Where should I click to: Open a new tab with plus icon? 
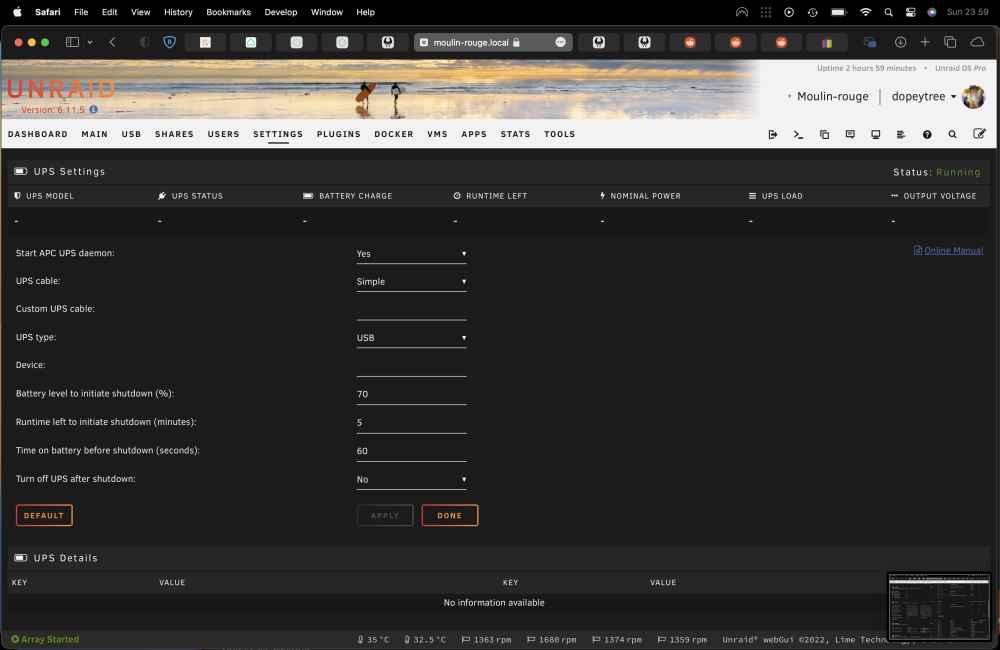click(925, 42)
